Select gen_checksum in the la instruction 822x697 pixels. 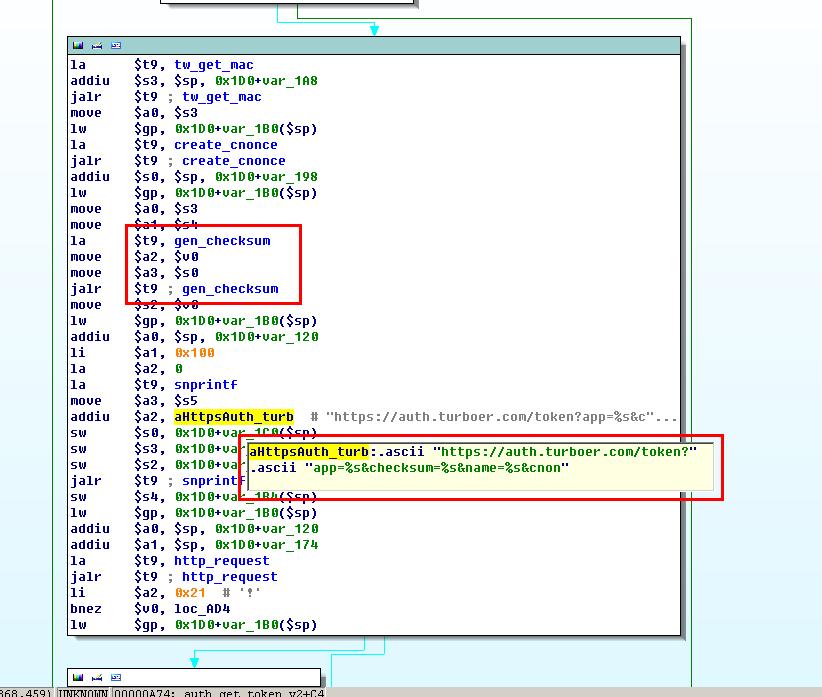coord(222,241)
